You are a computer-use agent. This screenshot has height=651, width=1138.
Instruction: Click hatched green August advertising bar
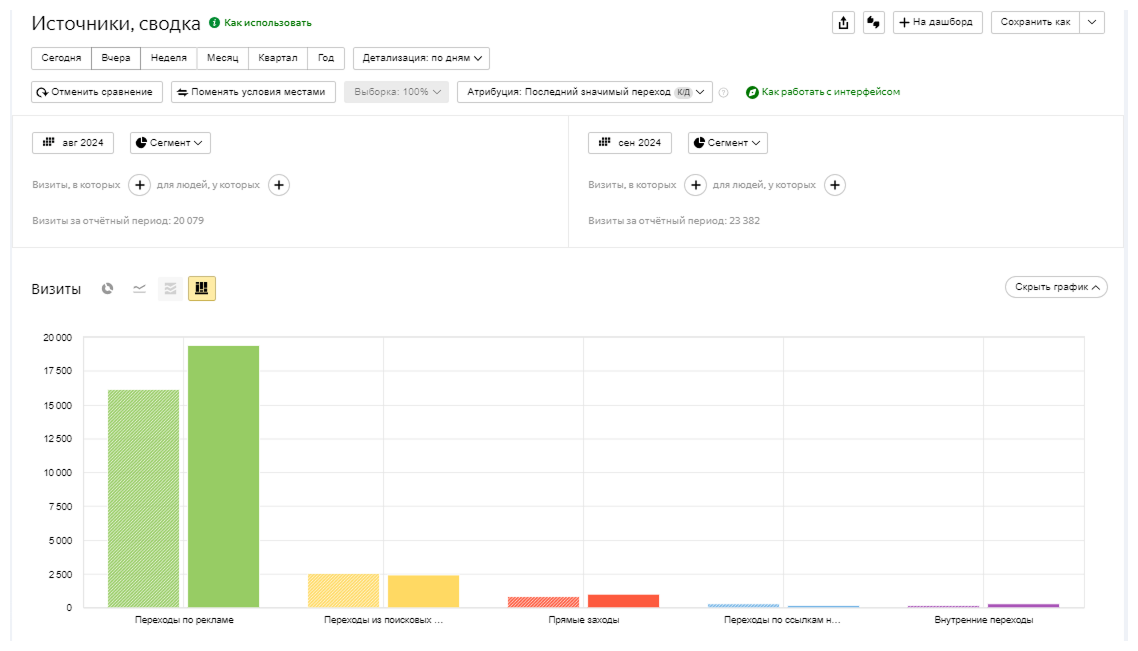(x=144, y=499)
